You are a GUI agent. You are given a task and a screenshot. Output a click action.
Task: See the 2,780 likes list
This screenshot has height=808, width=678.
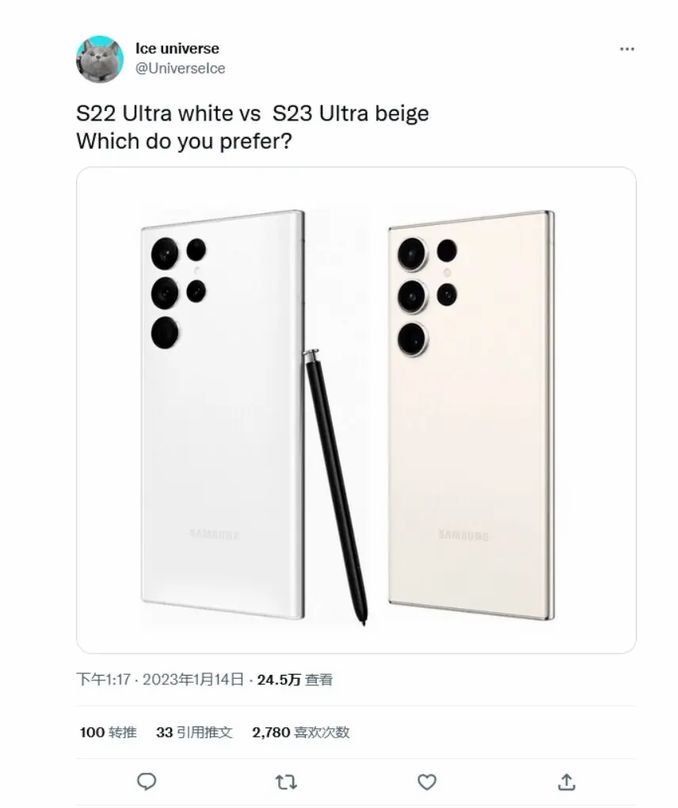point(301,732)
